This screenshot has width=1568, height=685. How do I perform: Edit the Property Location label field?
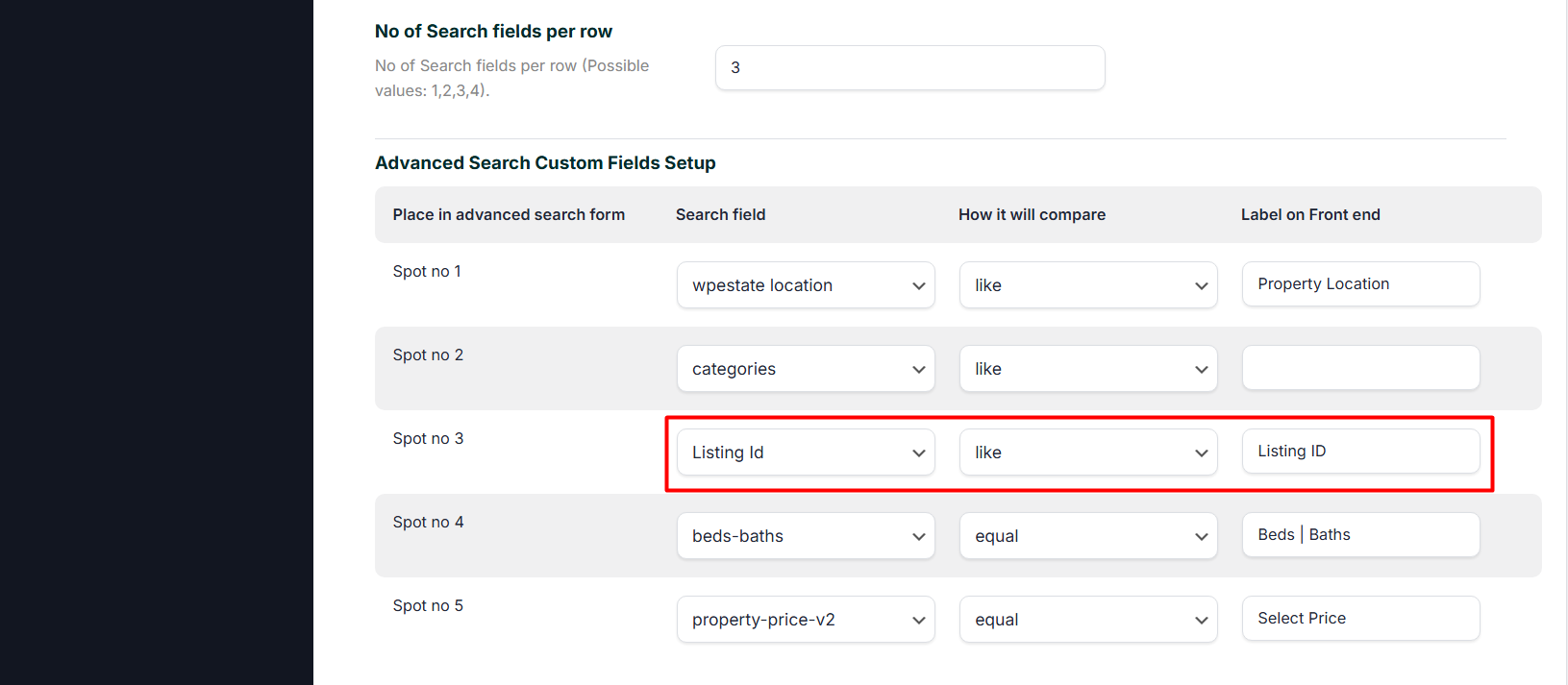coord(1360,284)
